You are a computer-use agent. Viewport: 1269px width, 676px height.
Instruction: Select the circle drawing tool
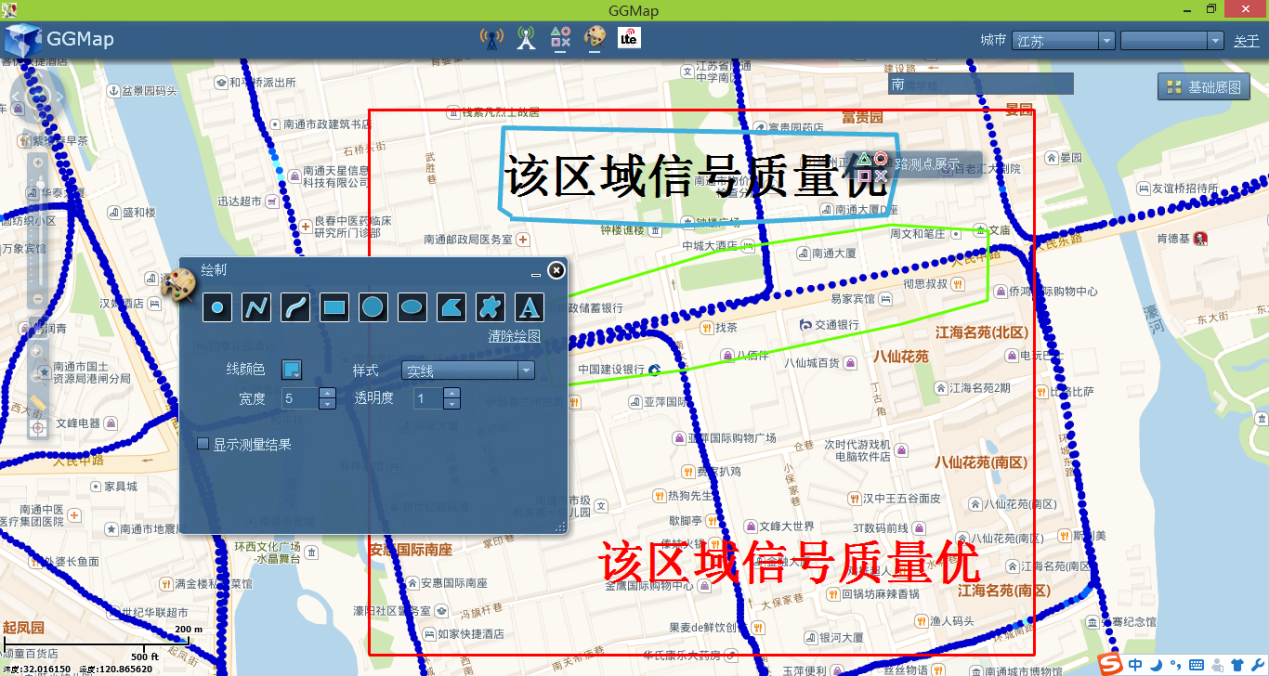pyautogui.click(x=373, y=307)
